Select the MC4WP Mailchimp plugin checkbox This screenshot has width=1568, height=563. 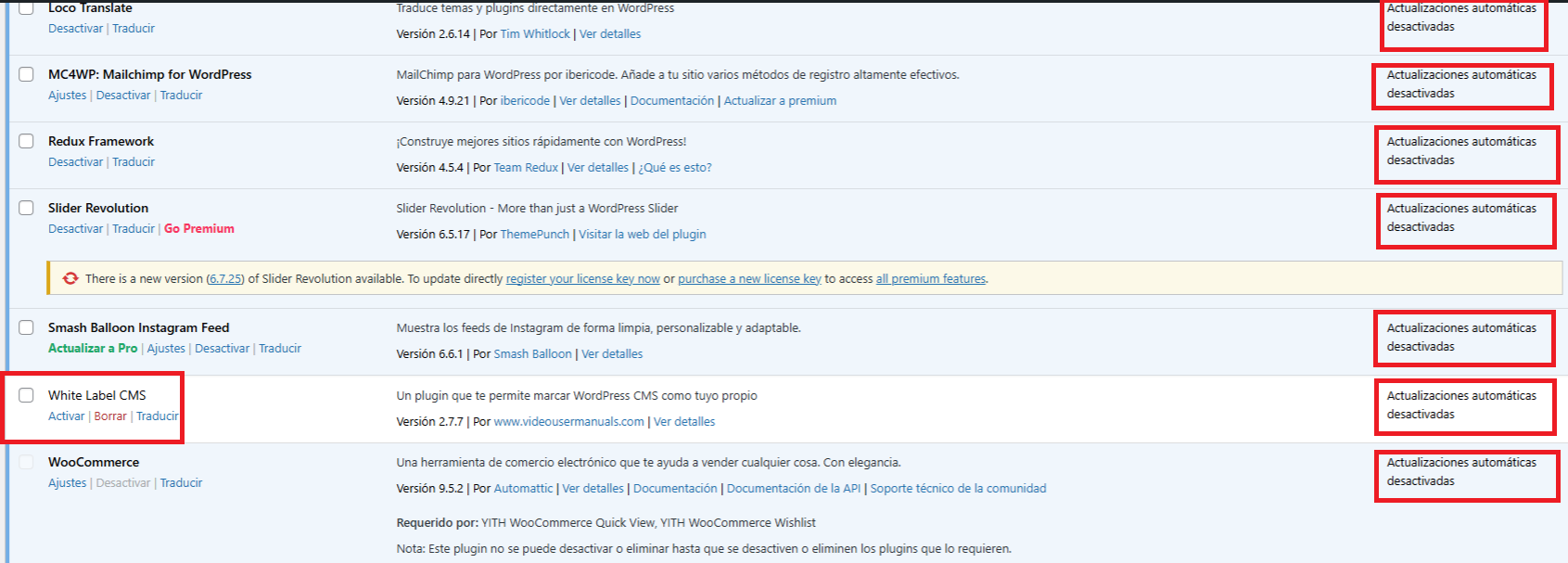click(27, 74)
